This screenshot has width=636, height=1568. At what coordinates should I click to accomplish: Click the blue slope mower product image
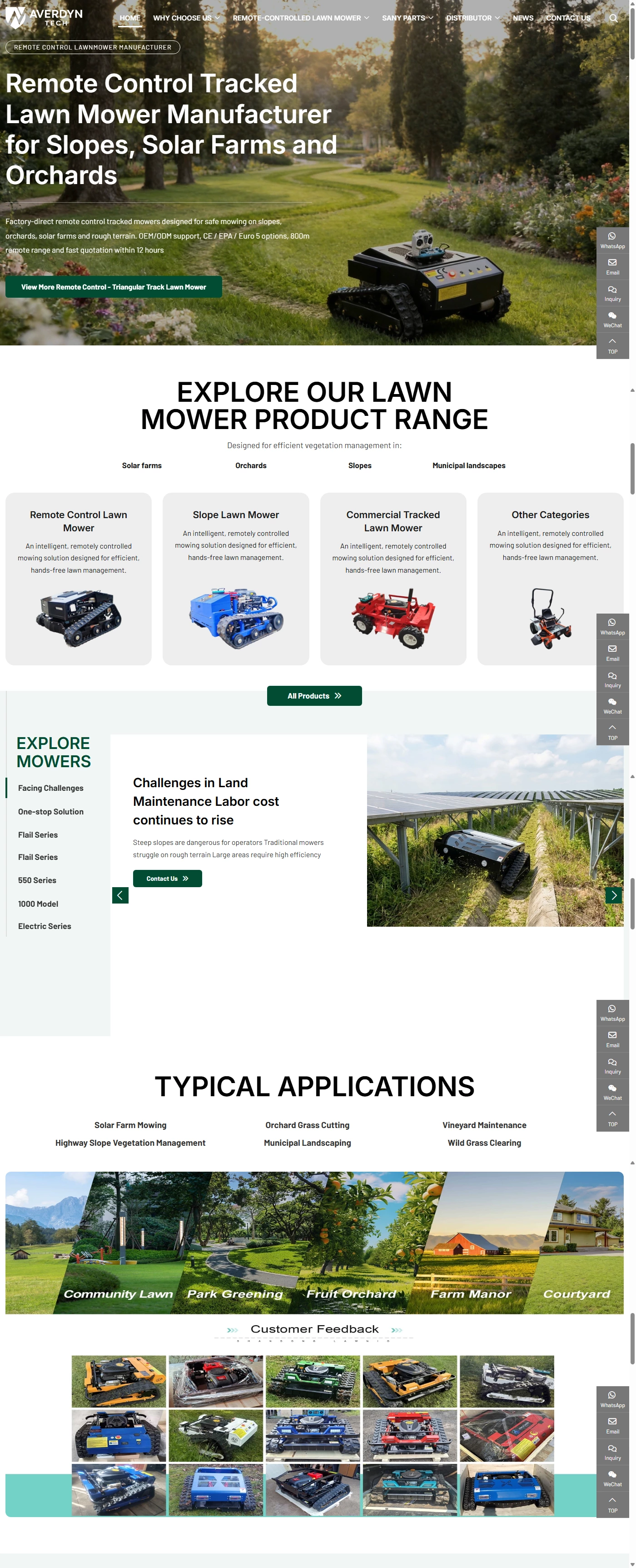[x=236, y=618]
